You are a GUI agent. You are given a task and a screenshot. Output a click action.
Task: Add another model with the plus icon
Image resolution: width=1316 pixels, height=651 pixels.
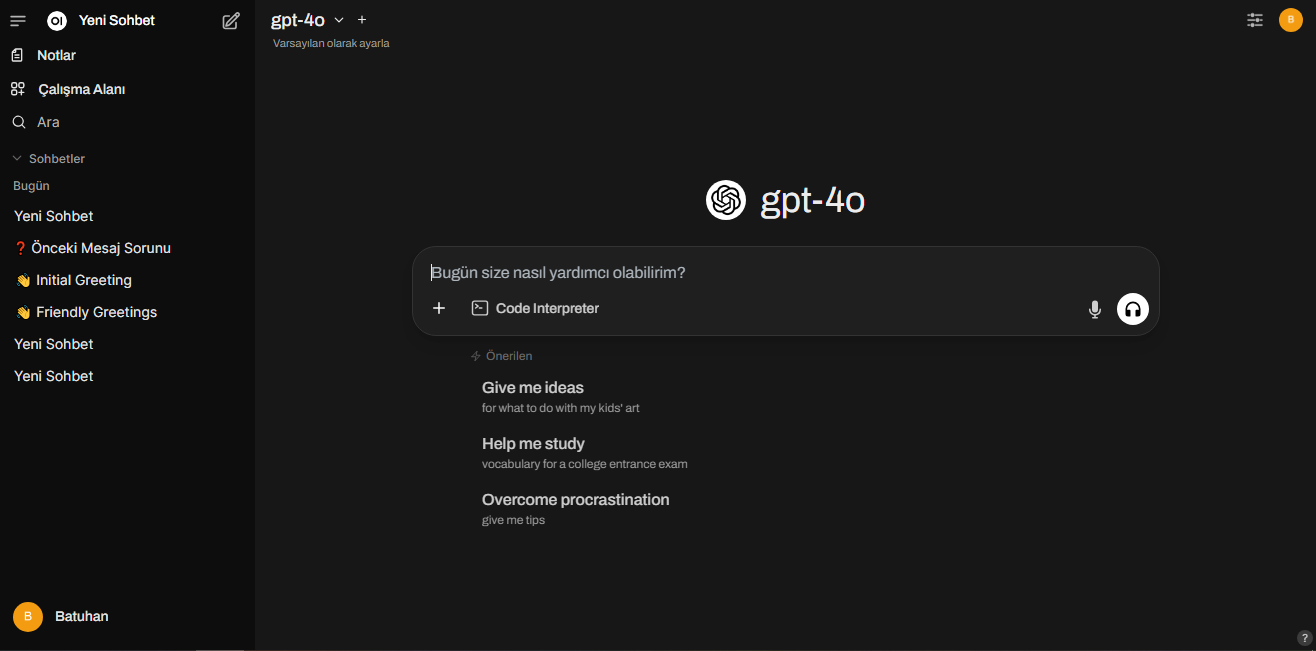pos(362,20)
